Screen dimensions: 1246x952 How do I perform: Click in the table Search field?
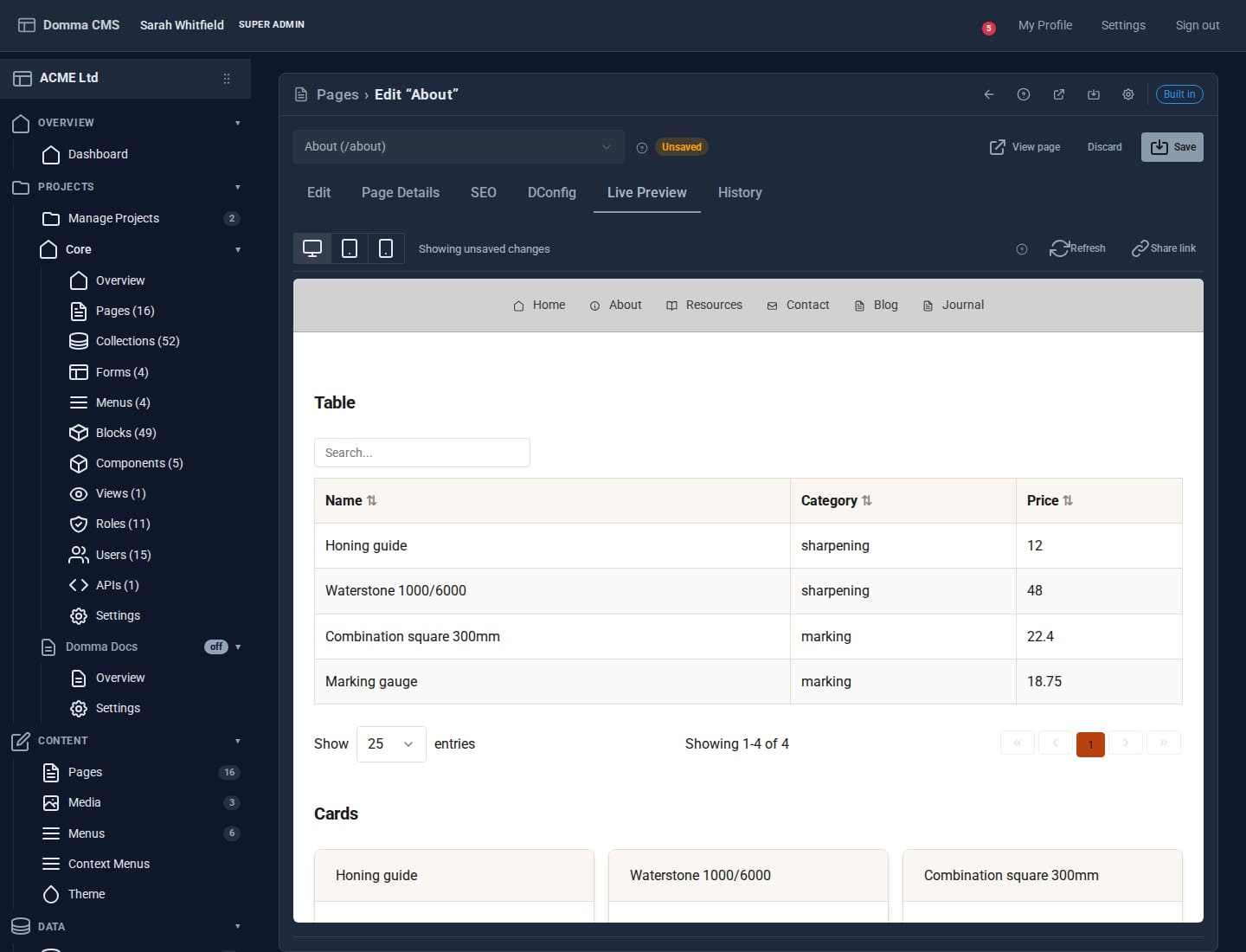[422, 453]
